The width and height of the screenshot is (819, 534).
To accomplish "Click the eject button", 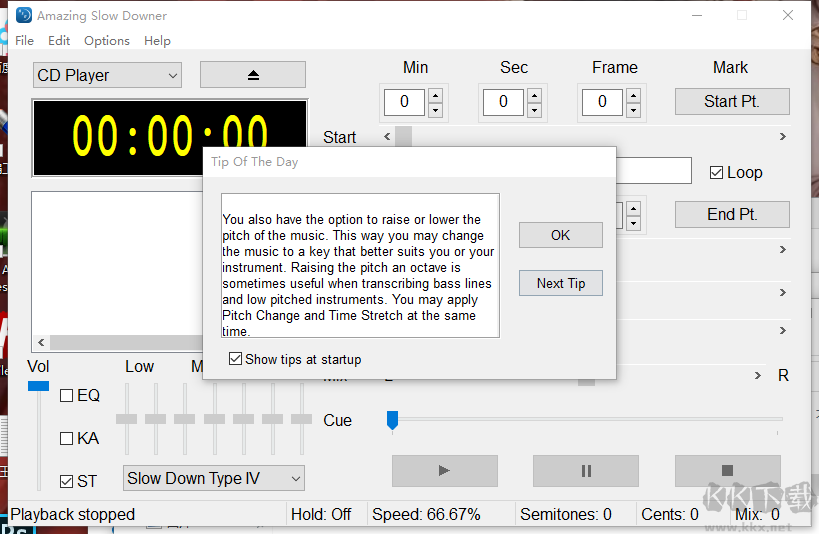I will point(252,75).
